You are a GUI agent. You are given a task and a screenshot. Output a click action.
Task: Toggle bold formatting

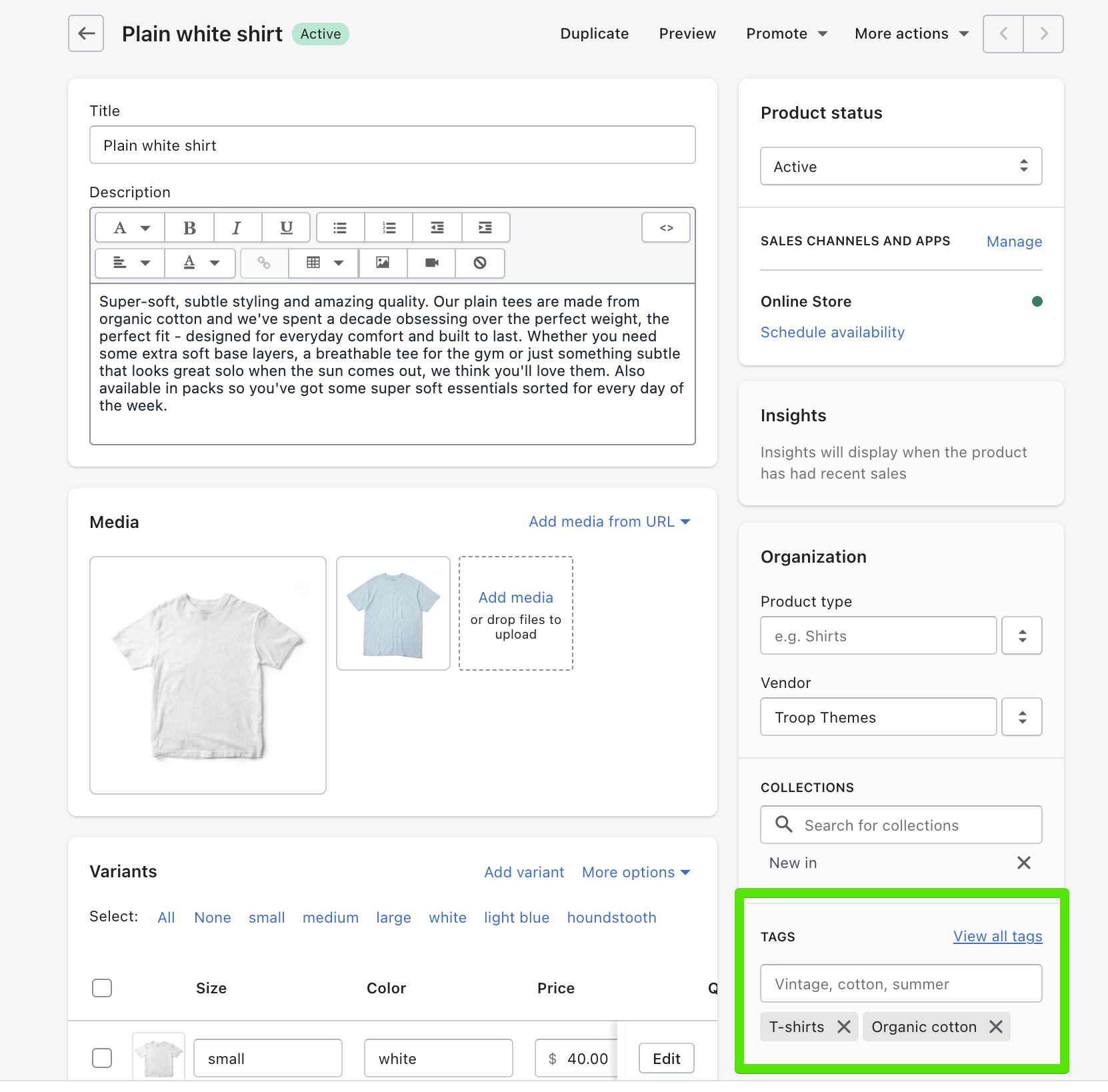pyautogui.click(x=189, y=228)
